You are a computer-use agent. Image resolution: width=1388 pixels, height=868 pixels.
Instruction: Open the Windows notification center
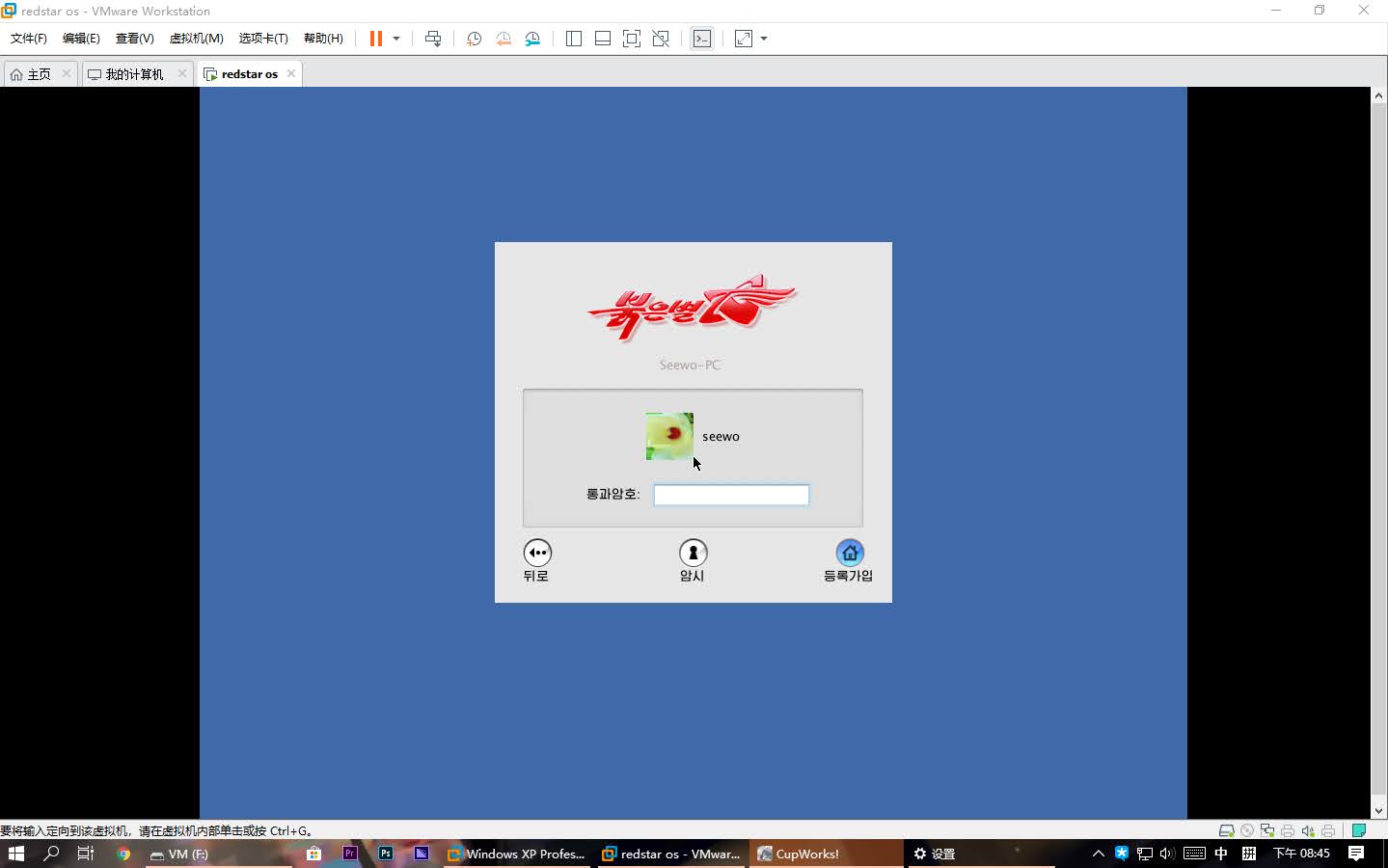[x=1356, y=854]
